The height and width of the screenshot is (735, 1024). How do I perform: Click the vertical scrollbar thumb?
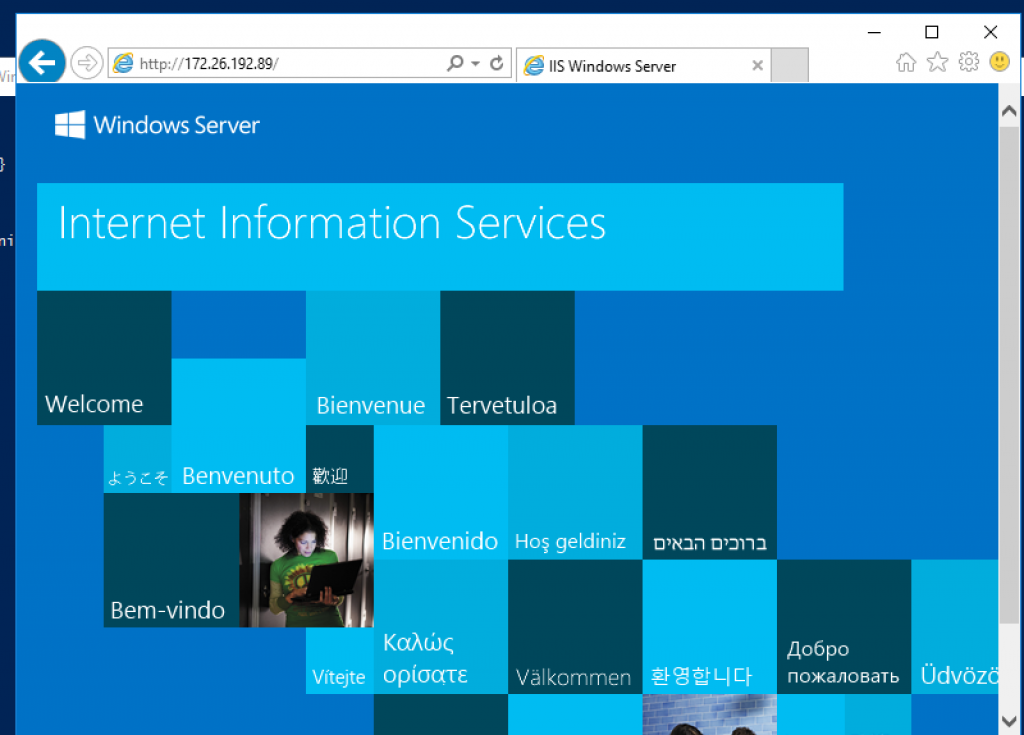(x=1009, y=375)
